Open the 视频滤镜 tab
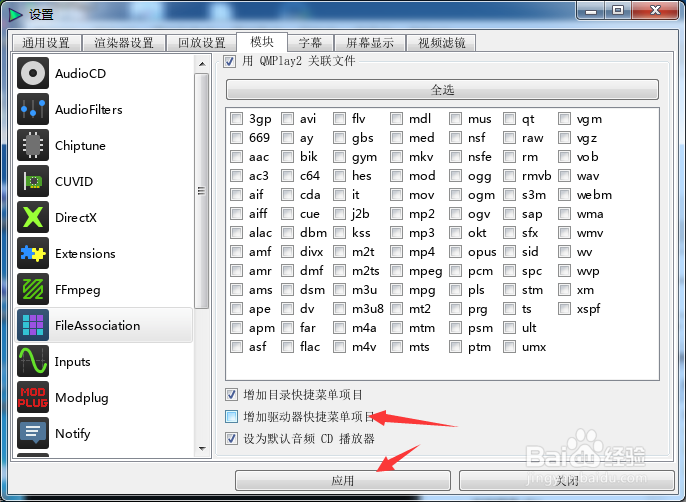686x502 pixels. click(x=441, y=43)
